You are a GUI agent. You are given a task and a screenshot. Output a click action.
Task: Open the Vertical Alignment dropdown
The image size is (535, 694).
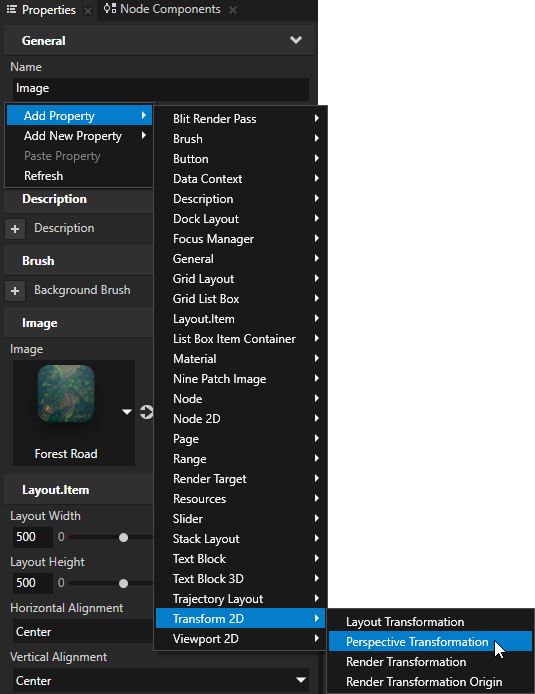coord(161,681)
